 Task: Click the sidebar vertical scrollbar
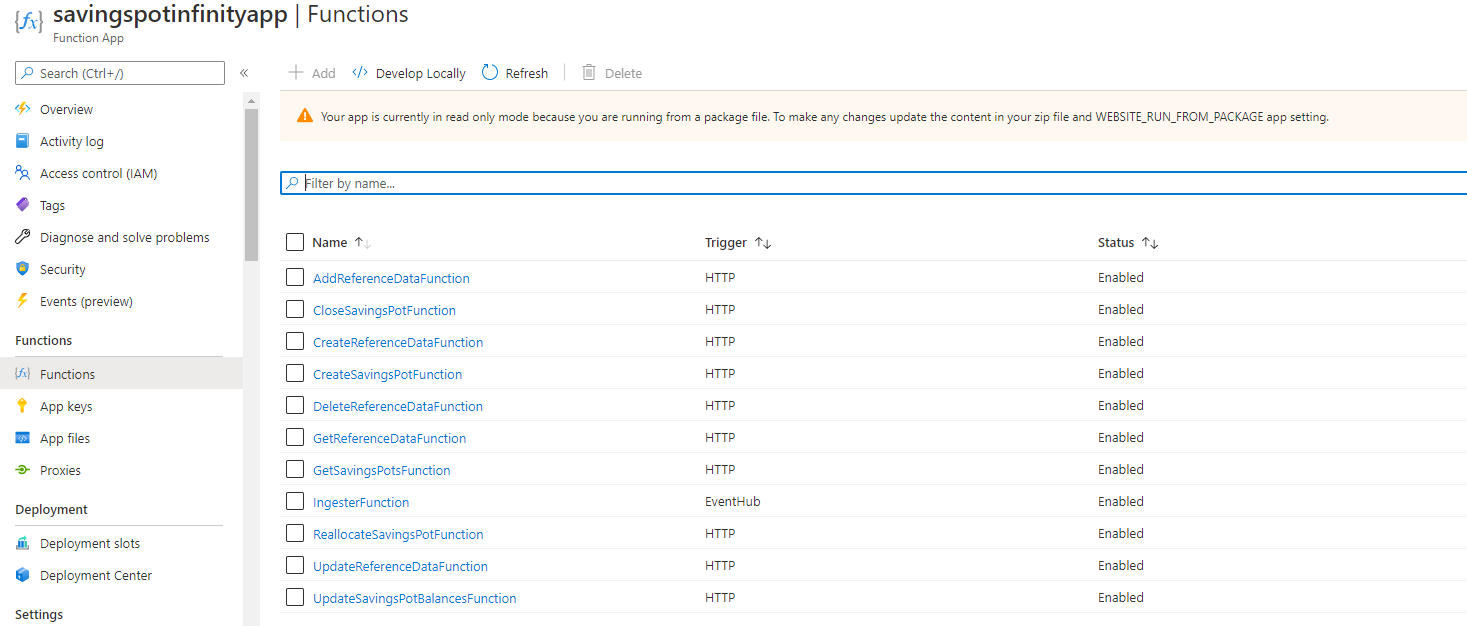(251, 180)
